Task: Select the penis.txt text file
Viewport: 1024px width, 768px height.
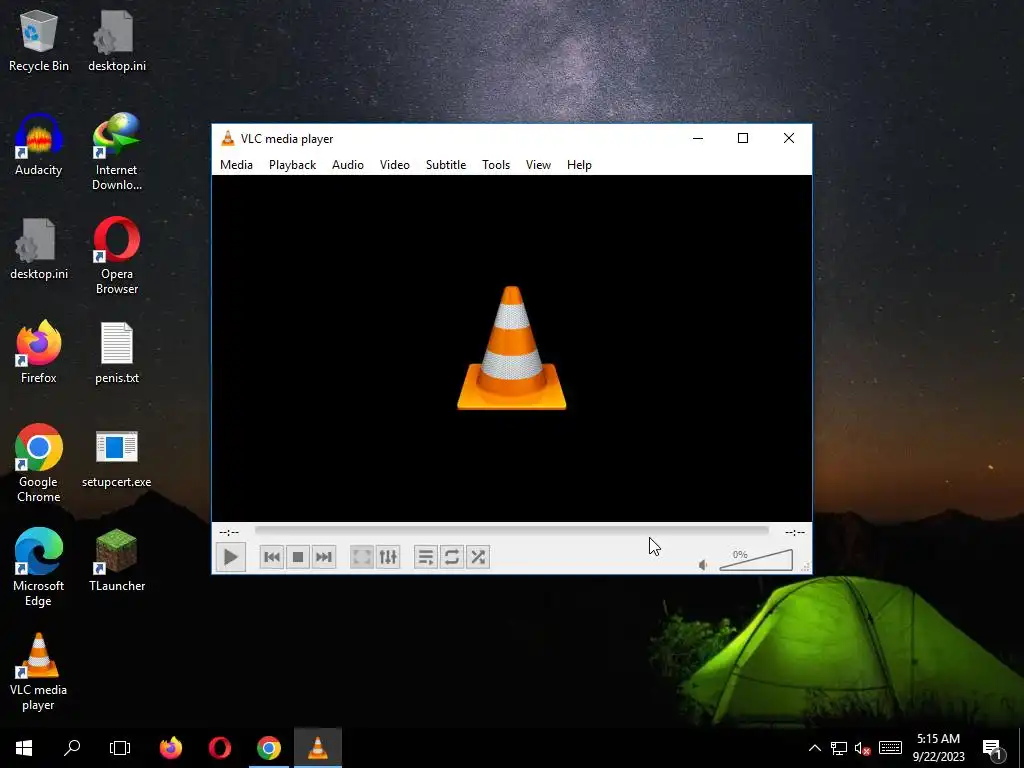Action: 117,353
